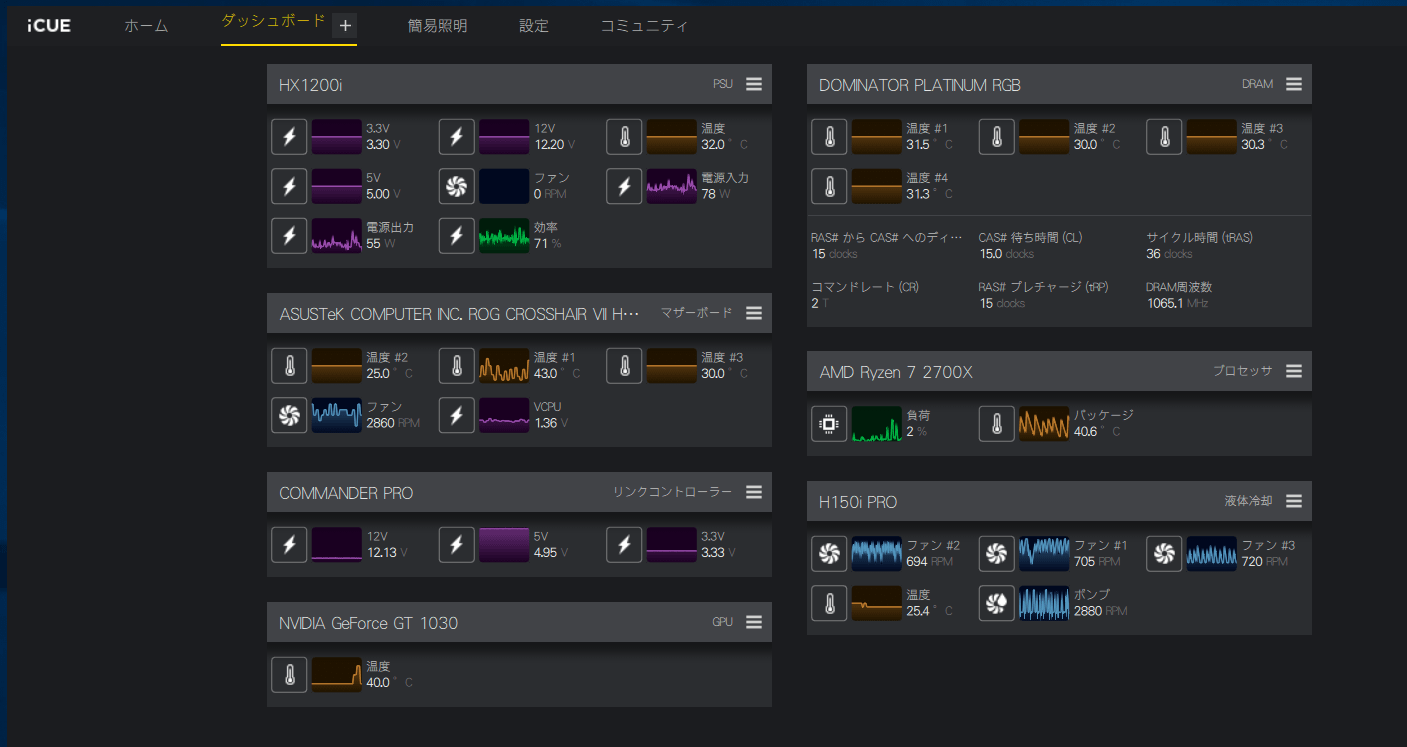Select DRAM 温度 #4 31.3 thermometer icon

coord(829,186)
